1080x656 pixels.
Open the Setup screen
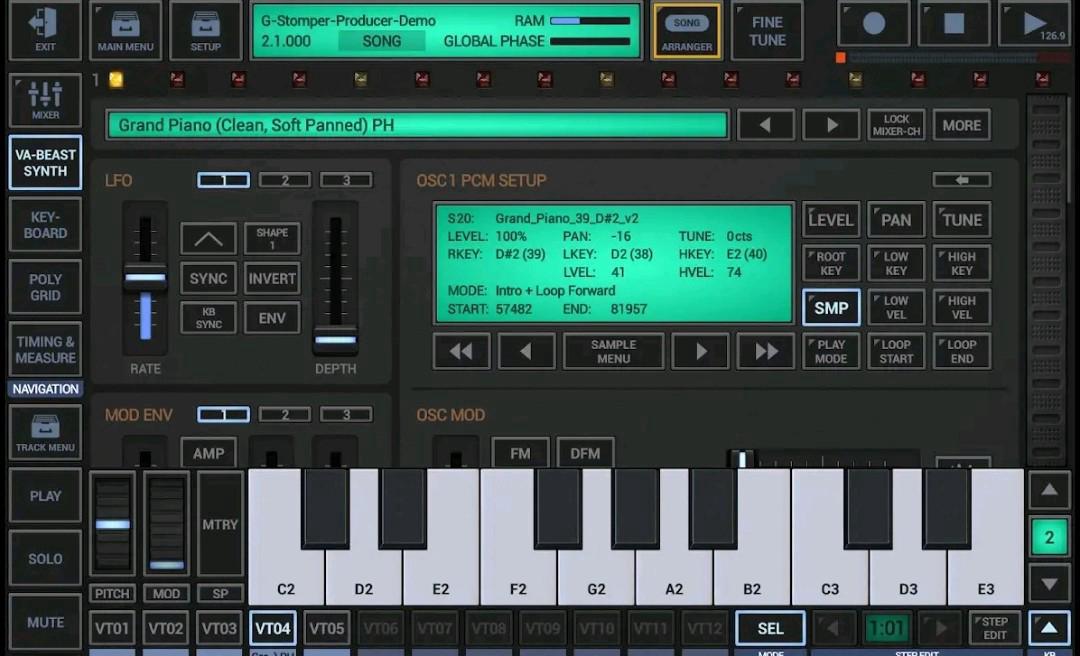tap(205, 30)
